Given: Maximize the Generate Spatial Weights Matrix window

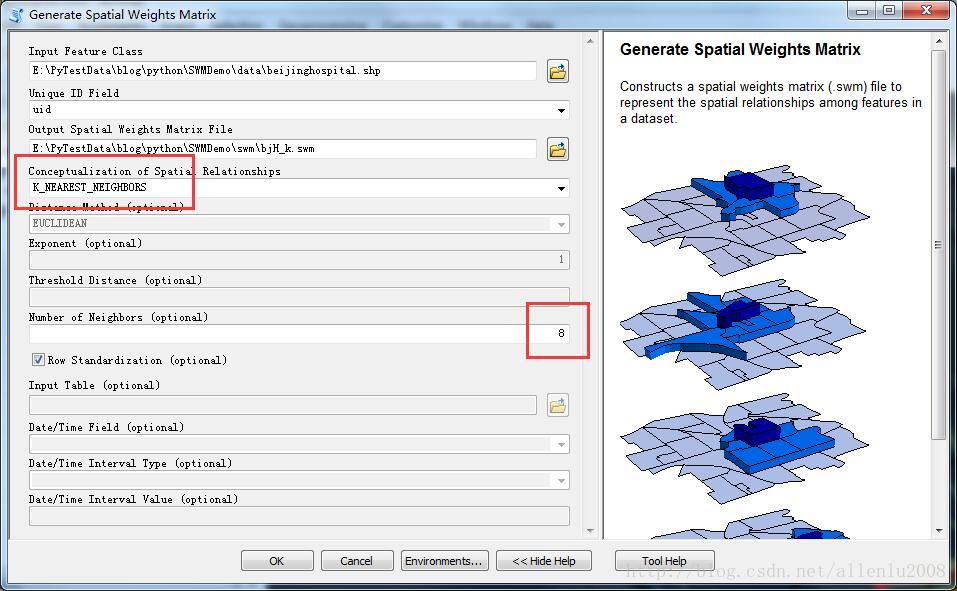Looking at the screenshot, I should click(x=889, y=10).
